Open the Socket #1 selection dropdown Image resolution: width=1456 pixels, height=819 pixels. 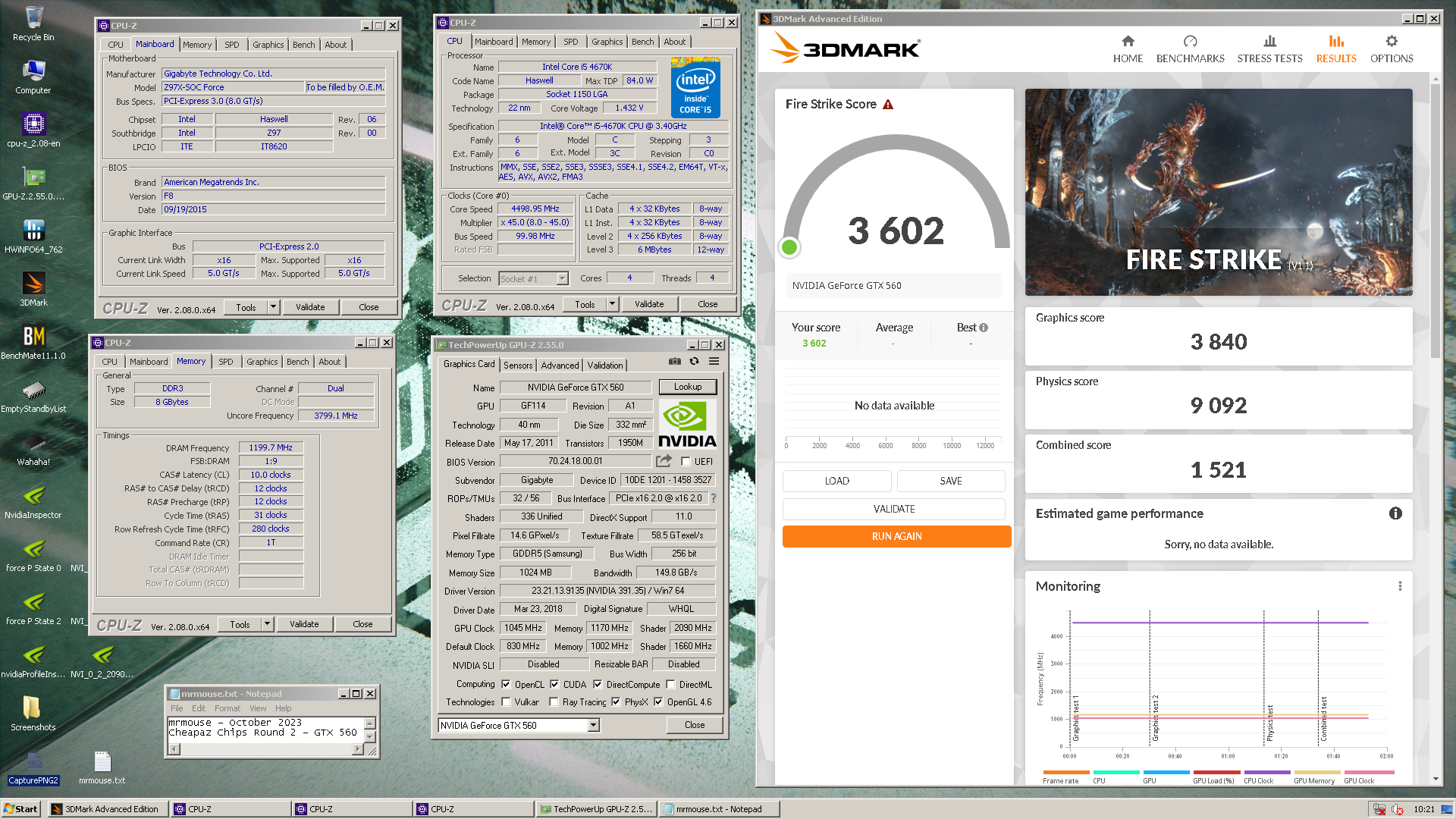(562, 279)
